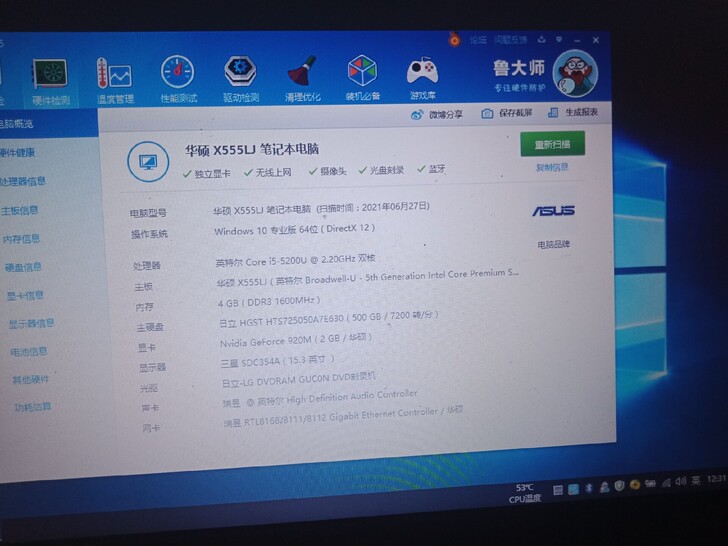This screenshot has width=728, height=546.
Task: Click the volume speaker tray icon
Action: click(x=681, y=481)
